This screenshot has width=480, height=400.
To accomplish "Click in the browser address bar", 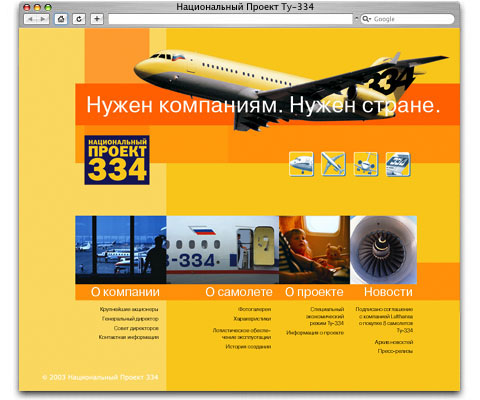I will pos(230,19).
